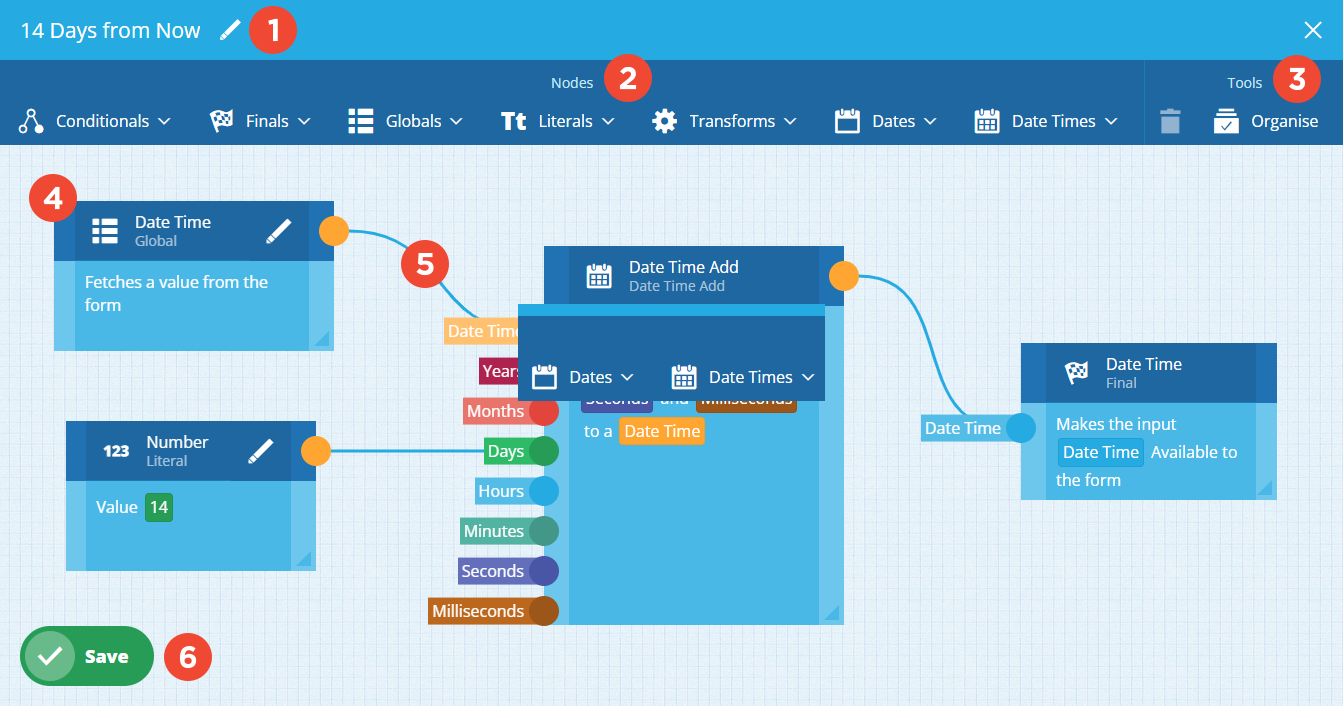Screen dimensions: 1343x706
Task: Click the Date Time Add calendar icon
Action: [598, 276]
